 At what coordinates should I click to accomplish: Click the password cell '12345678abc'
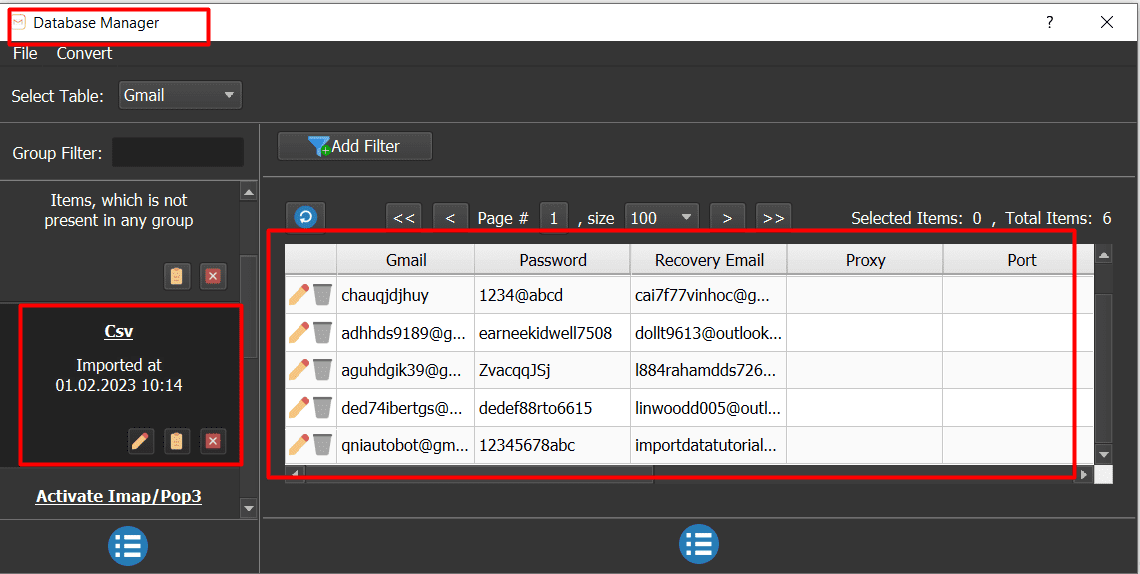click(x=553, y=445)
